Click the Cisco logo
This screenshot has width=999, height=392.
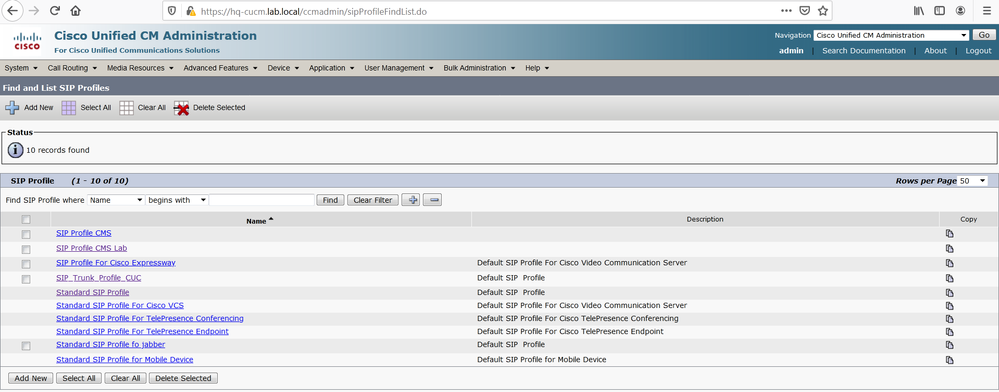tap(27, 41)
